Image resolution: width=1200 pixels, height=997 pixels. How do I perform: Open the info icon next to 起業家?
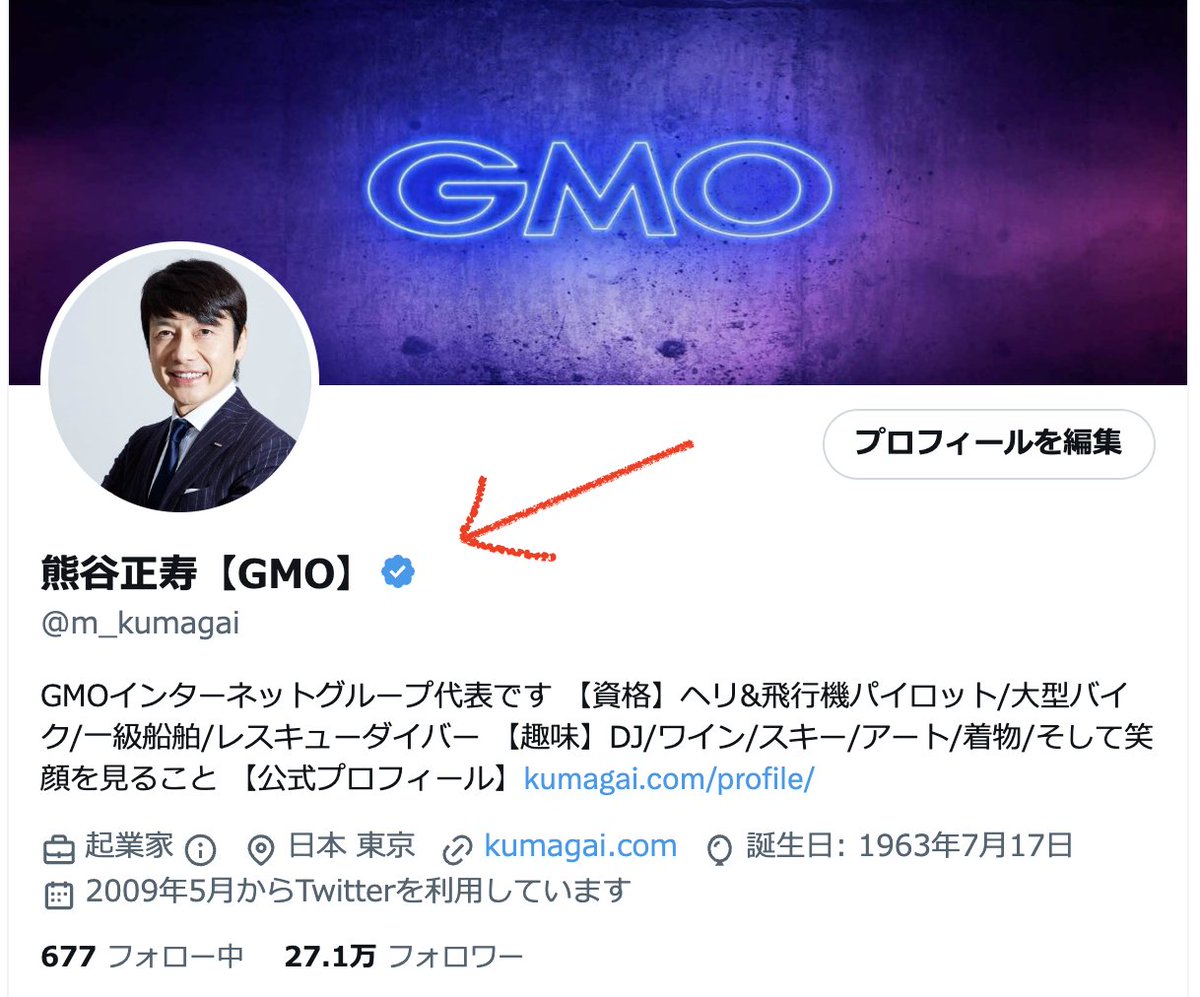[x=201, y=850]
